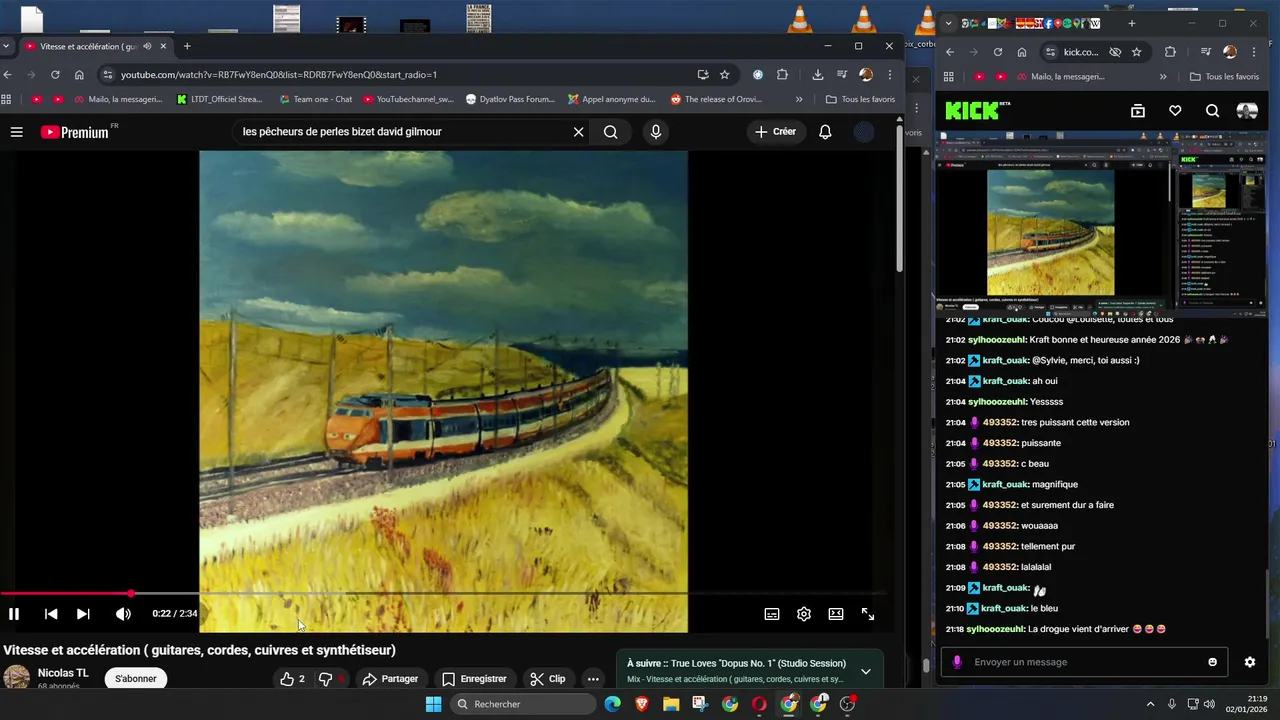Viewport: 1280px width, 720px height.
Task: Open Chrome menu in Kick window
Action: [1254, 52]
